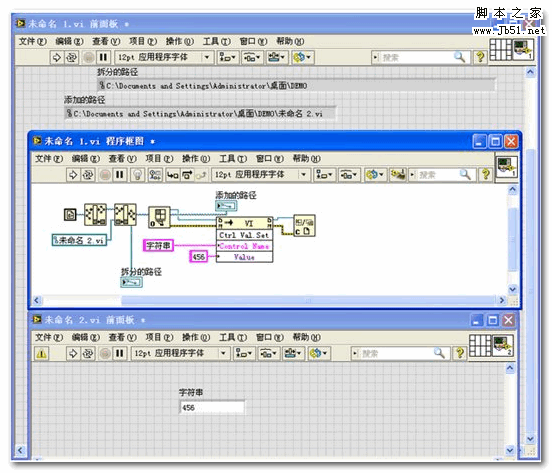
Task: Click warning icon in 未命名 2.vi toolbar
Action: (41, 353)
